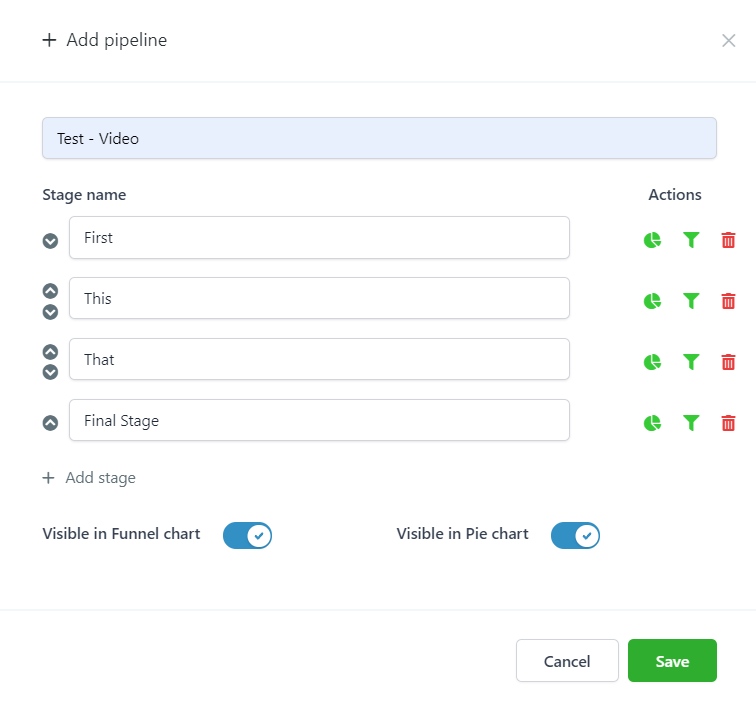Click pie chart icon on That row
Screen dimensions: 756x705
652,362
